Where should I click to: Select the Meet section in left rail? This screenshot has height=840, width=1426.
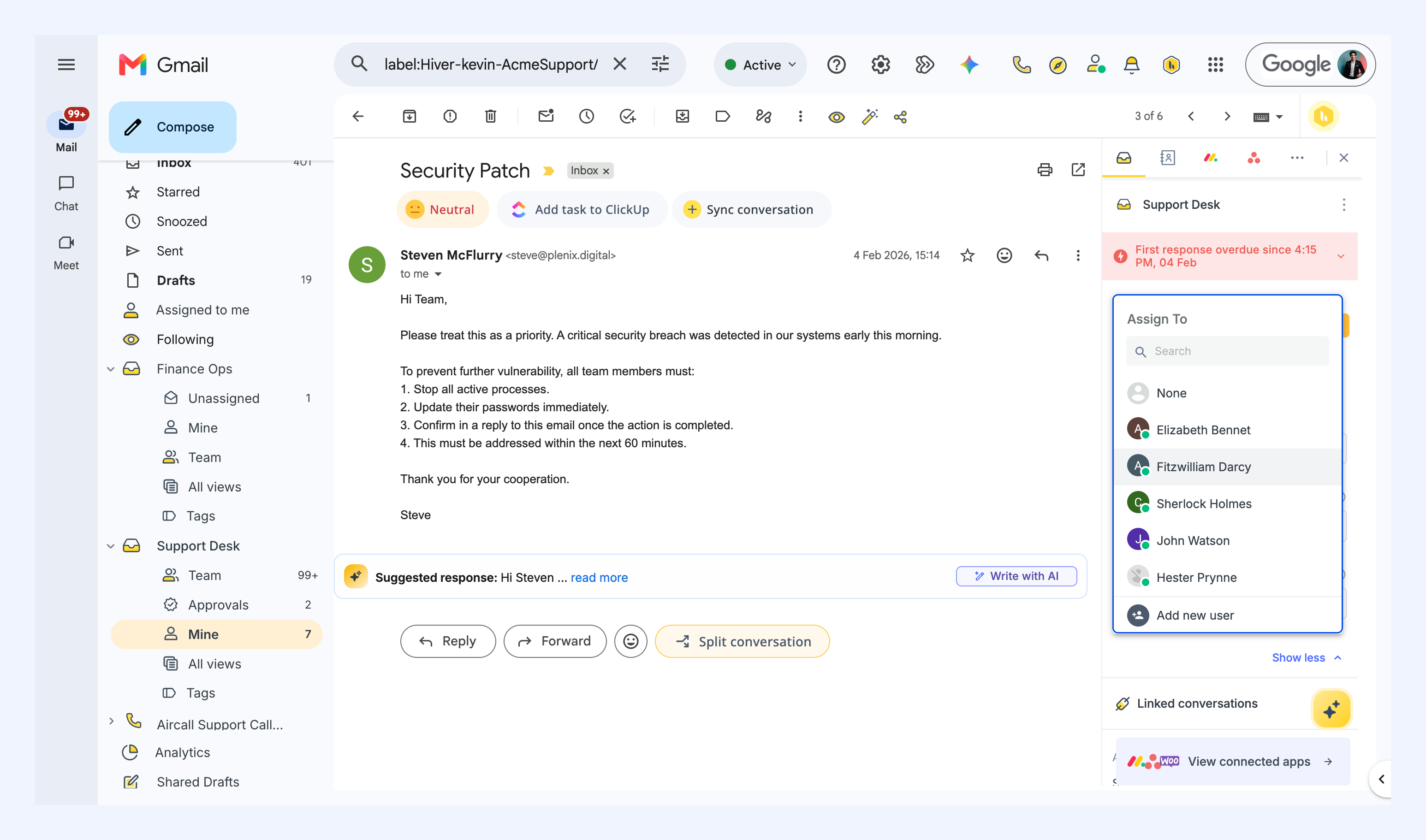[66, 253]
